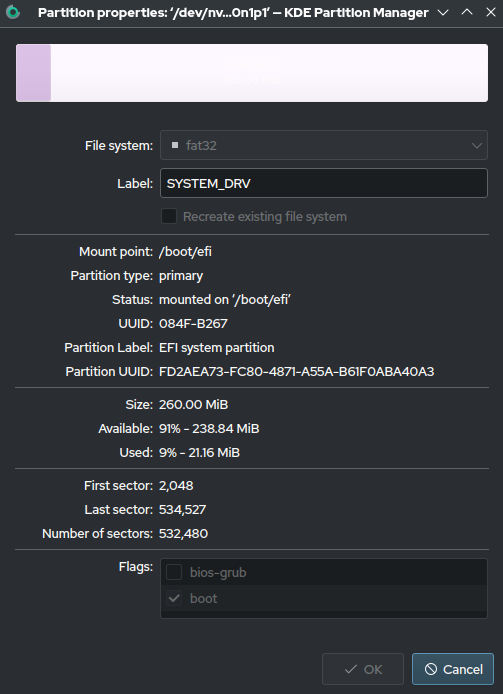Click the cancel circle-slash icon
Viewport: 503px width, 694px height.
click(x=431, y=669)
